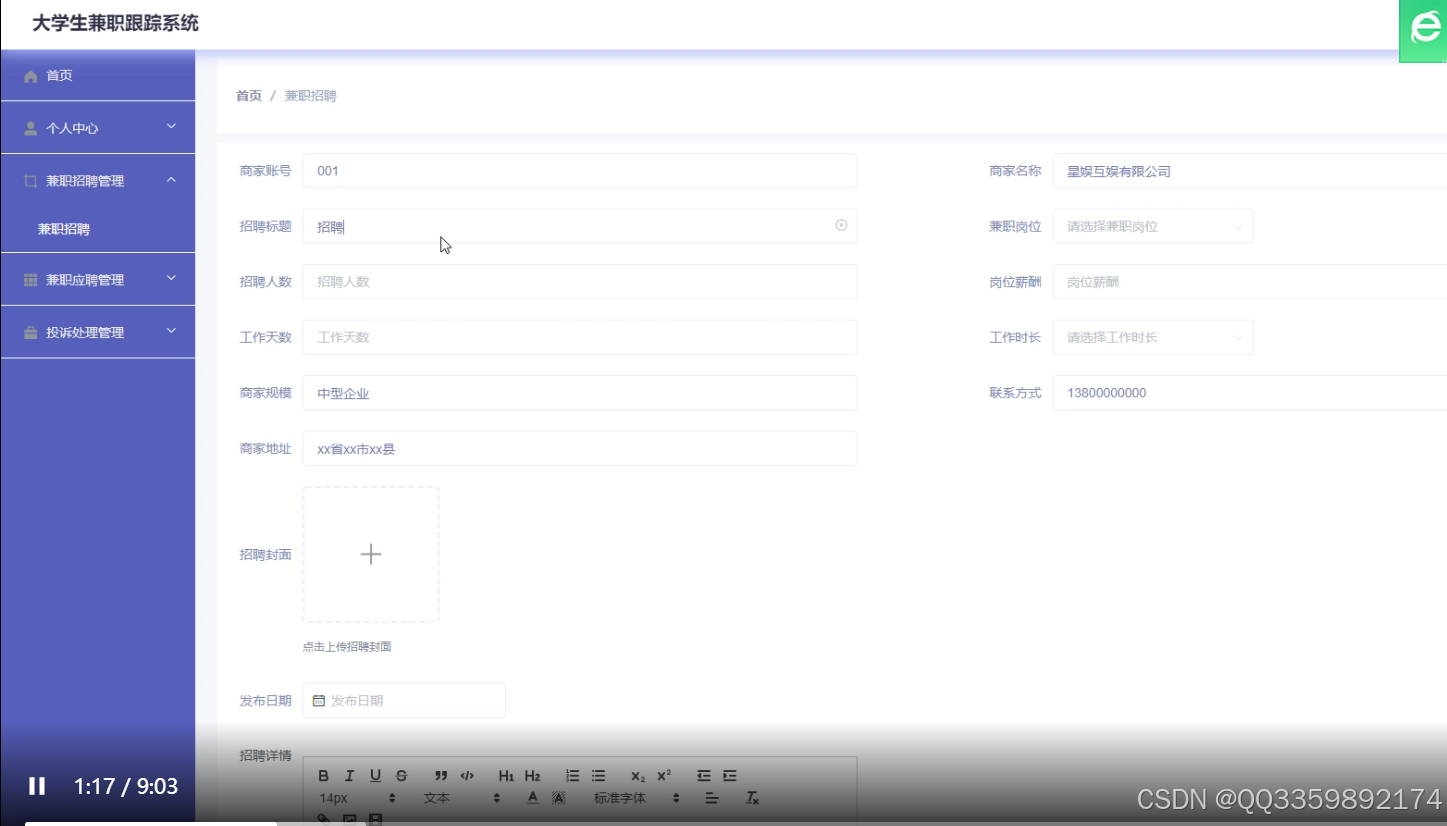Apply subscript formatting
1447x826 pixels.
(638, 776)
